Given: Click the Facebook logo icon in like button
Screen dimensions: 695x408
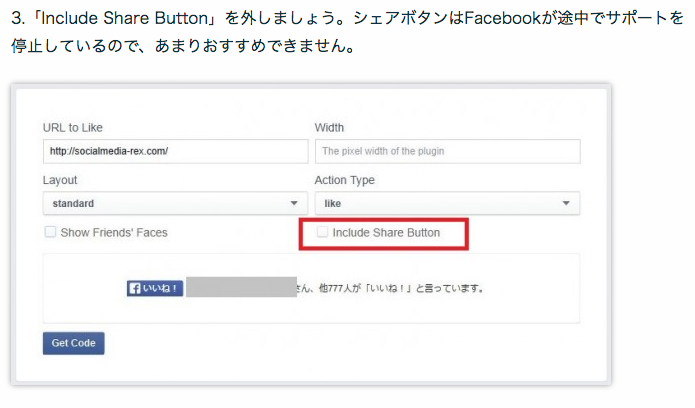Looking at the screenshot, I should pos(135,289).
